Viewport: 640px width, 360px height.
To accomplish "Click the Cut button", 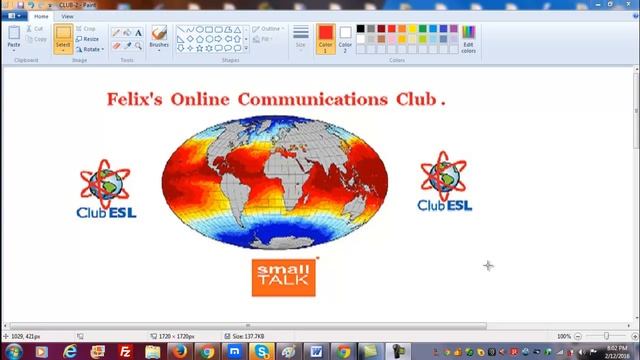I will pos(35,29).
